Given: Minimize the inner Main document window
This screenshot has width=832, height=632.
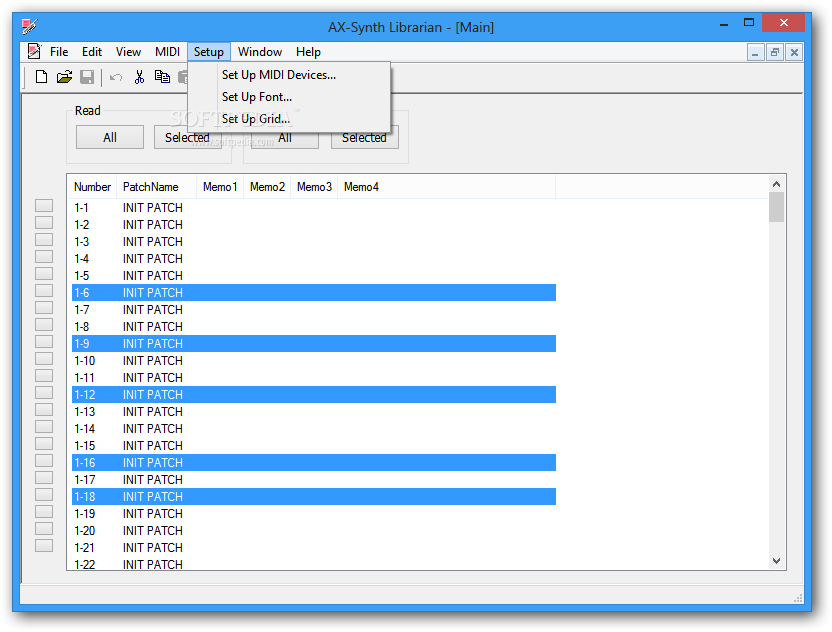Looking at the screenshot, I should pyautogui.click(x=755, y=52).
